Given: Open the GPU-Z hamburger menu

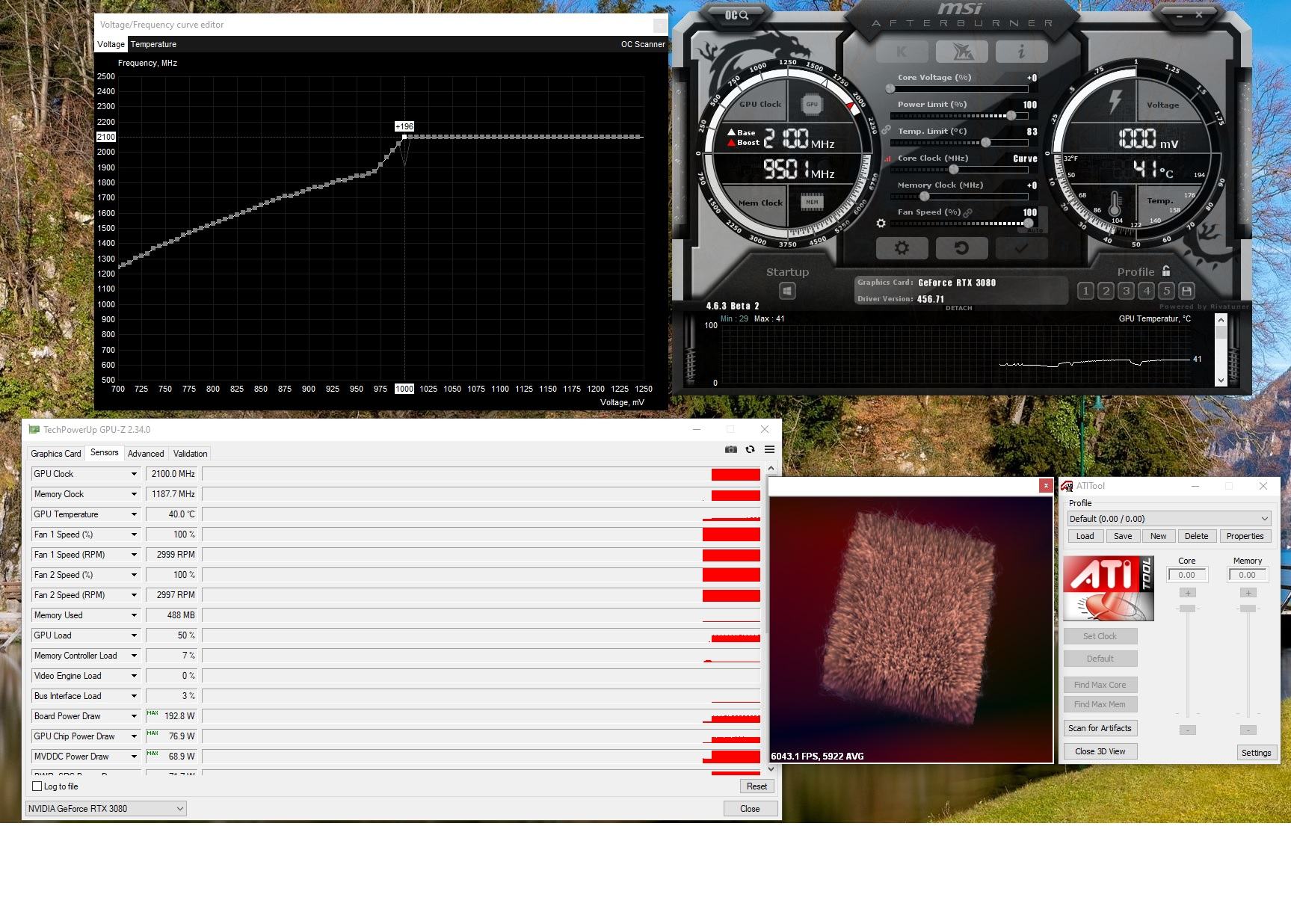Looking at the screenshot, I should (769, 449).
